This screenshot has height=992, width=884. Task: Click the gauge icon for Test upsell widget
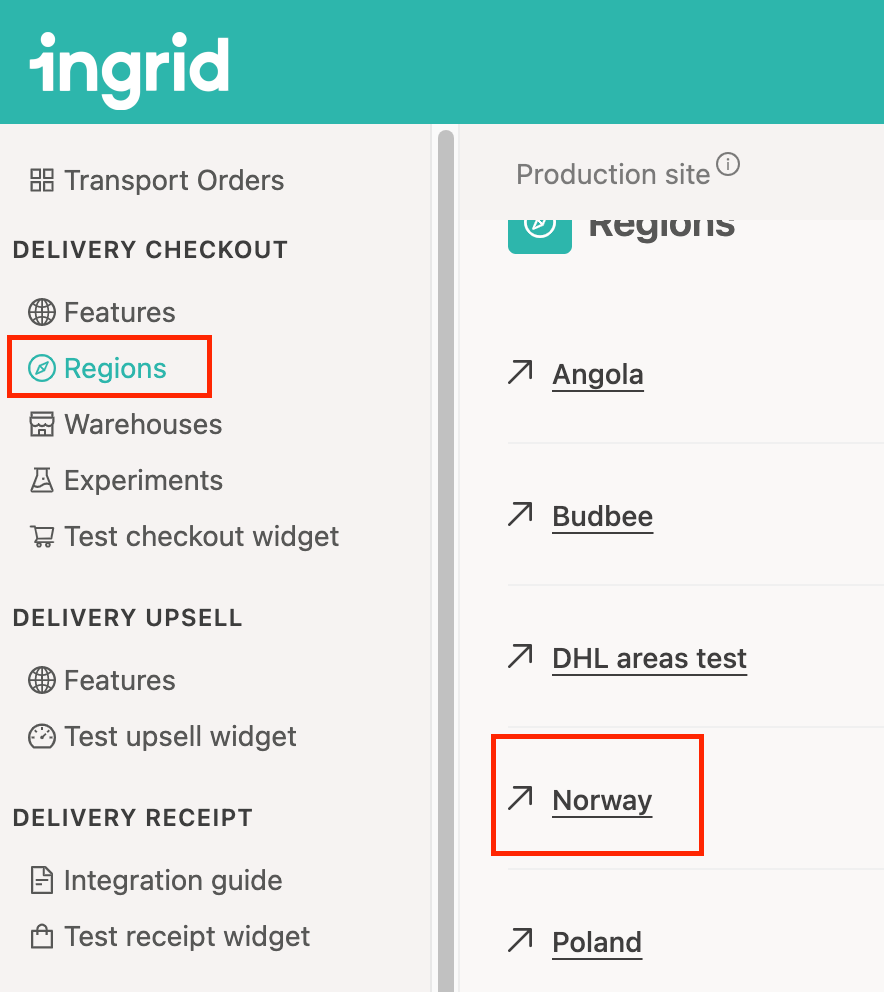pyautogui.click(x=42, y=737)
